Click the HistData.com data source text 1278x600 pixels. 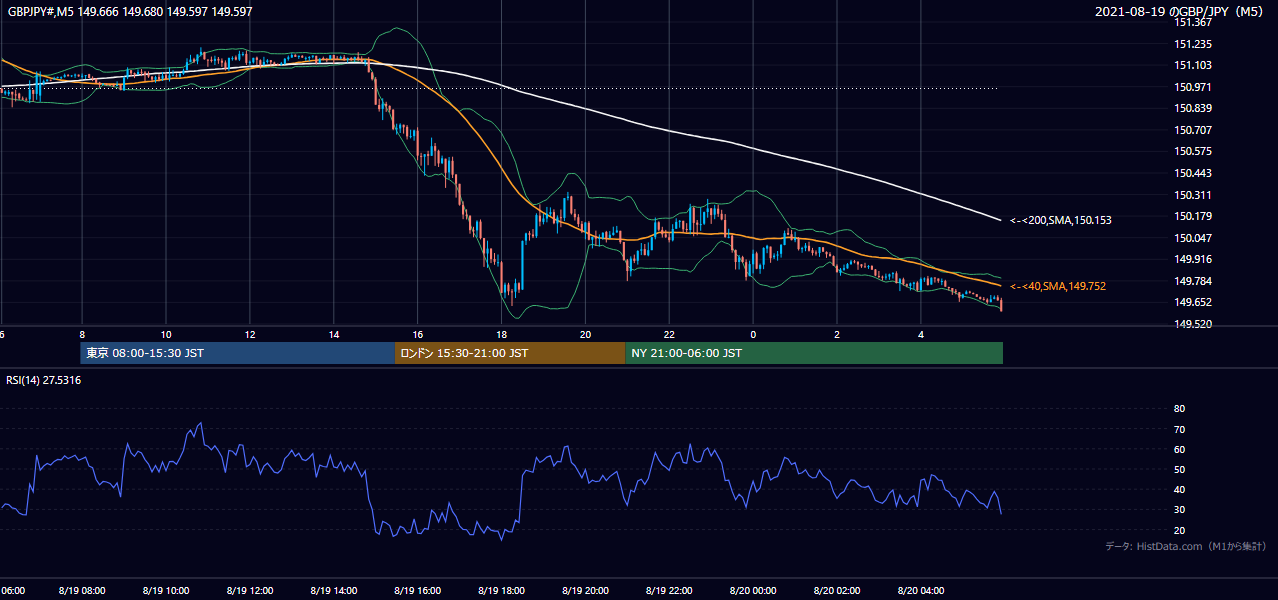pyautogui.click(x=1186, y=546)
